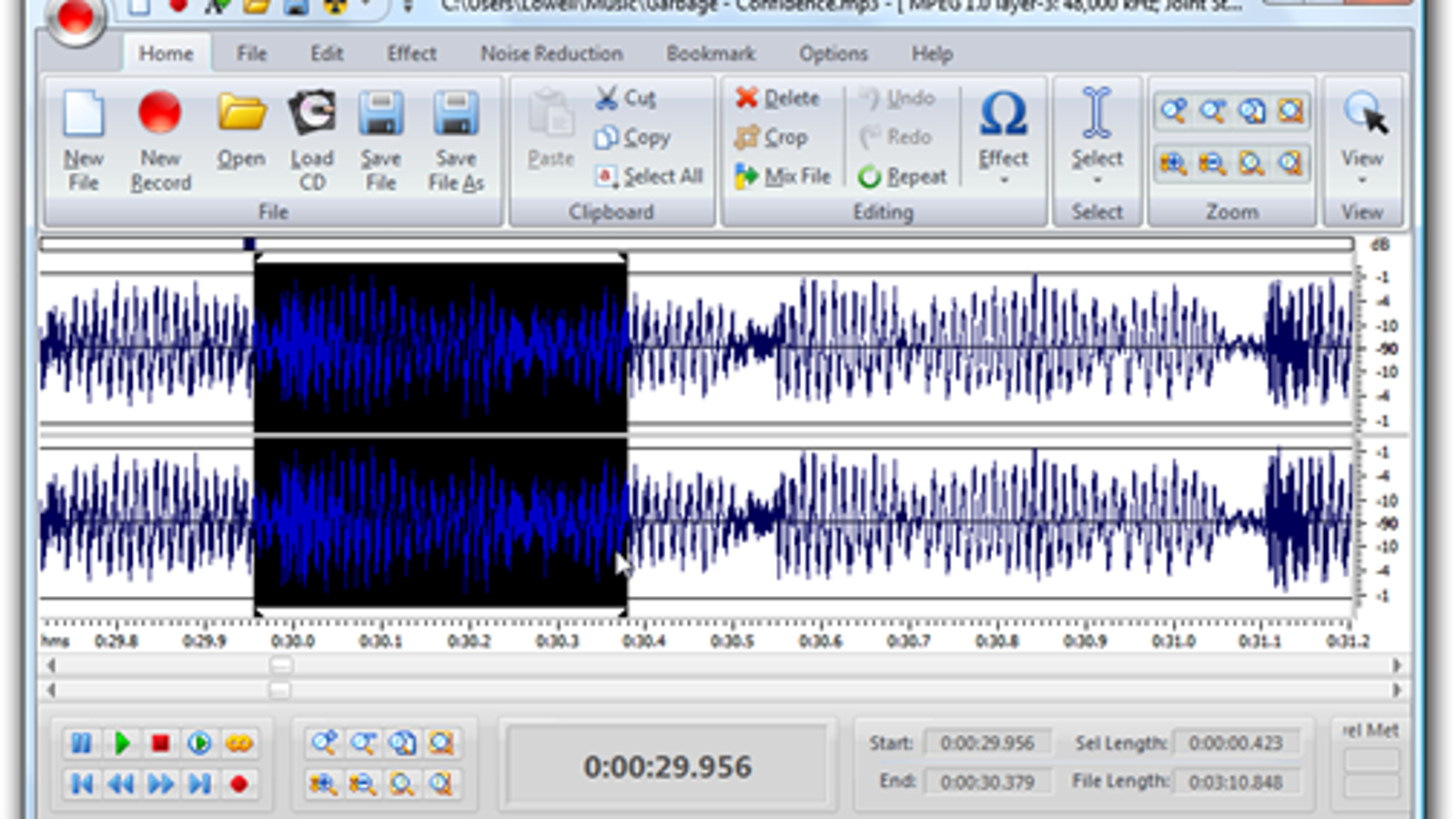
Task: Click bottom panel zoom in plus magnifier
Action: pyautogui.click(x=324, y=743)
